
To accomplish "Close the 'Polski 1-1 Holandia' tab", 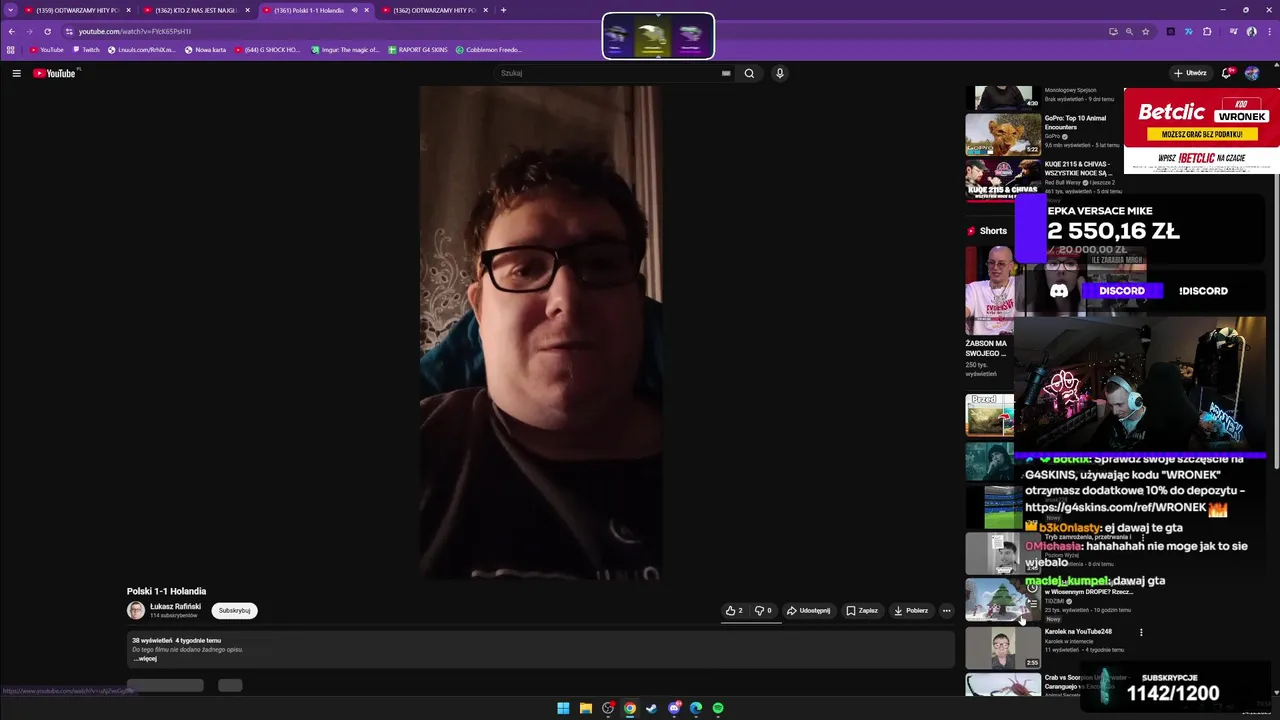I will click(367, 10).
